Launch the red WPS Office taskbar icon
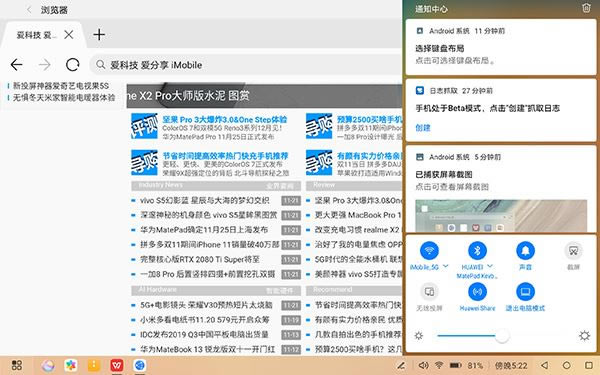This screenshot has width=600, height=375. tap(117, 365)
